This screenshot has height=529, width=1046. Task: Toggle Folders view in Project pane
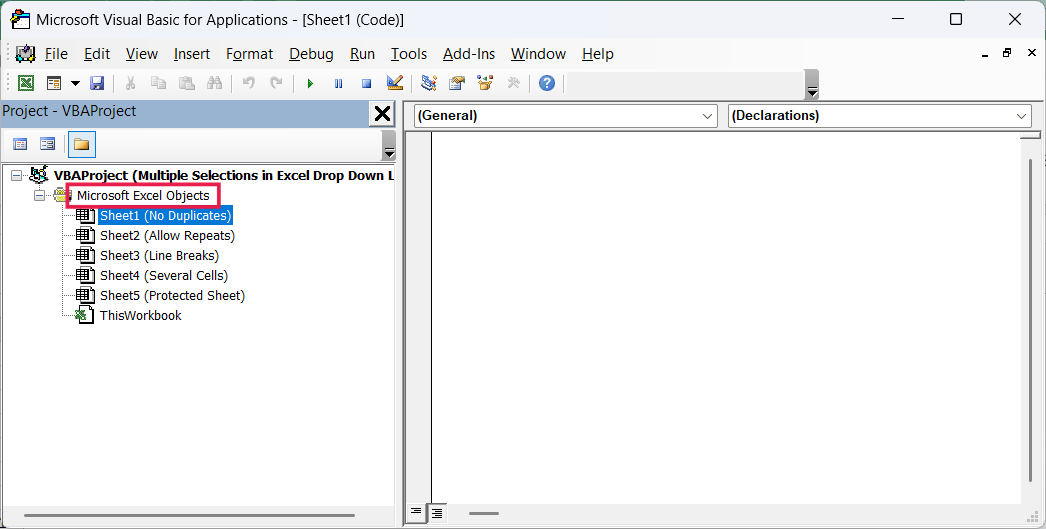[x=81, y=144]
